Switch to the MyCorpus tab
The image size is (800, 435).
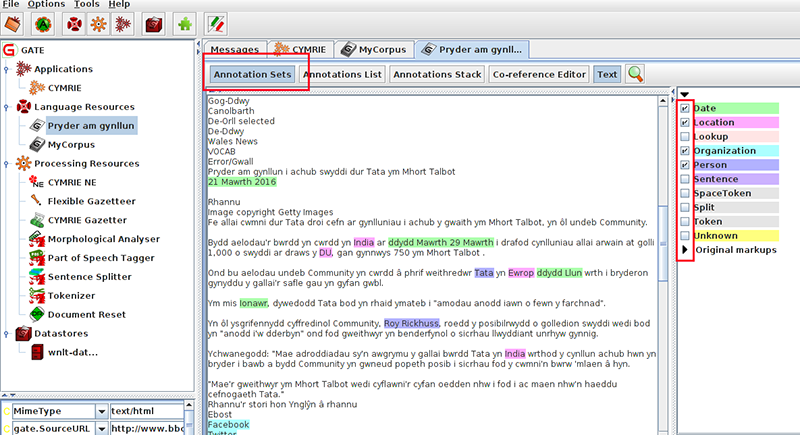[x=373, y=49]
